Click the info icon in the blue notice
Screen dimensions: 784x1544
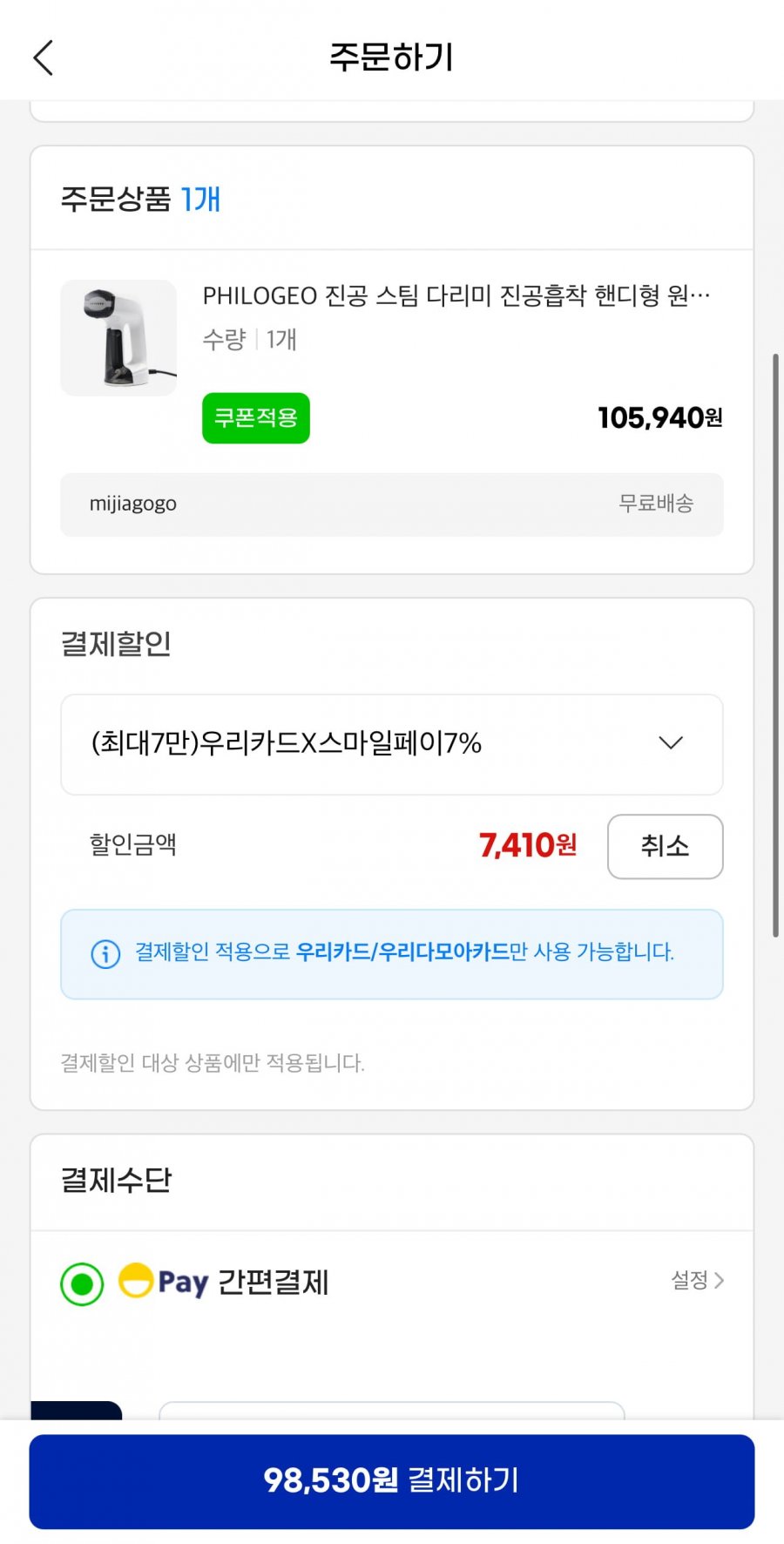tap(105, 954)
